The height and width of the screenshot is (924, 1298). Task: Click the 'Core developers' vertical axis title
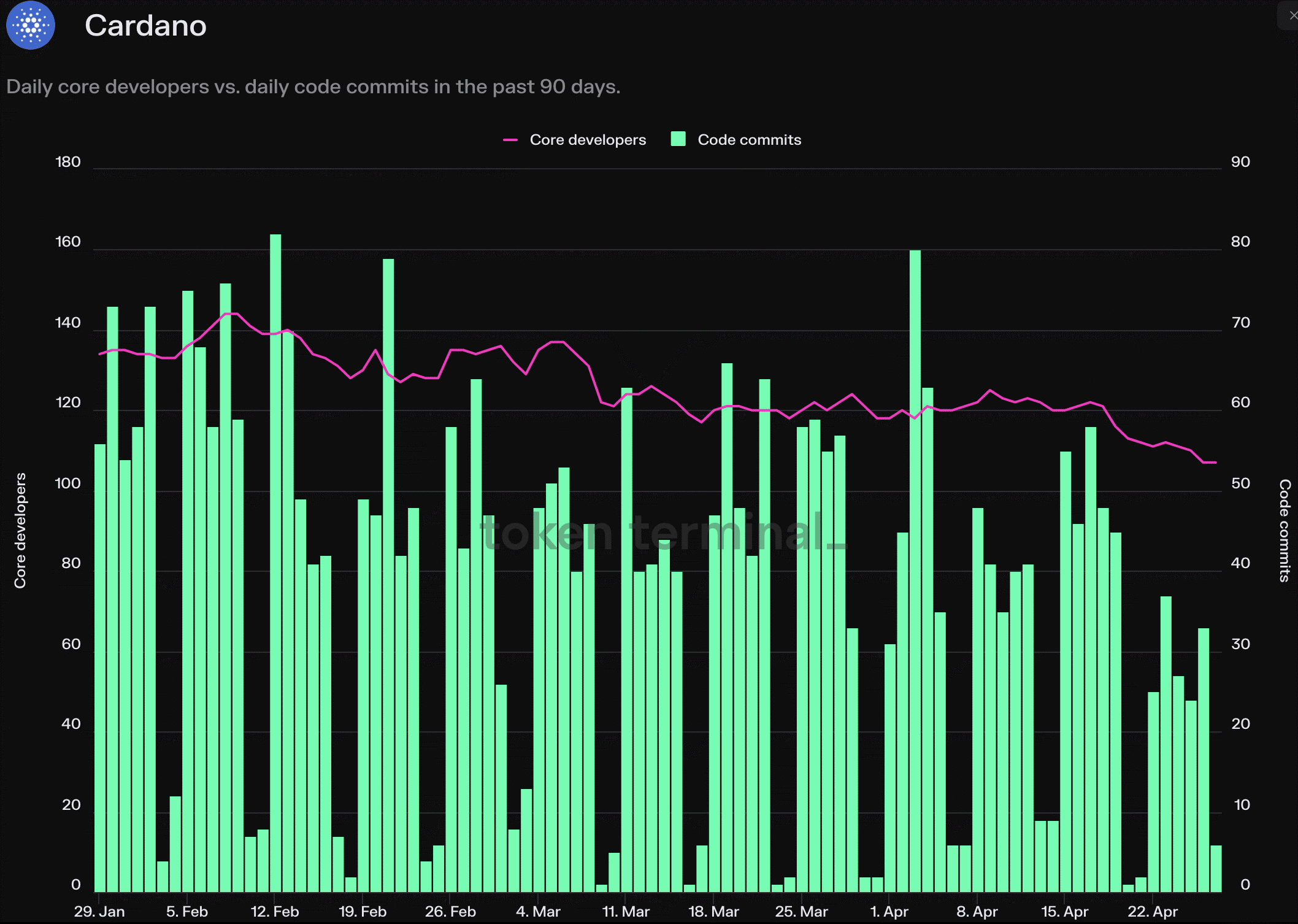click(20, 531)
